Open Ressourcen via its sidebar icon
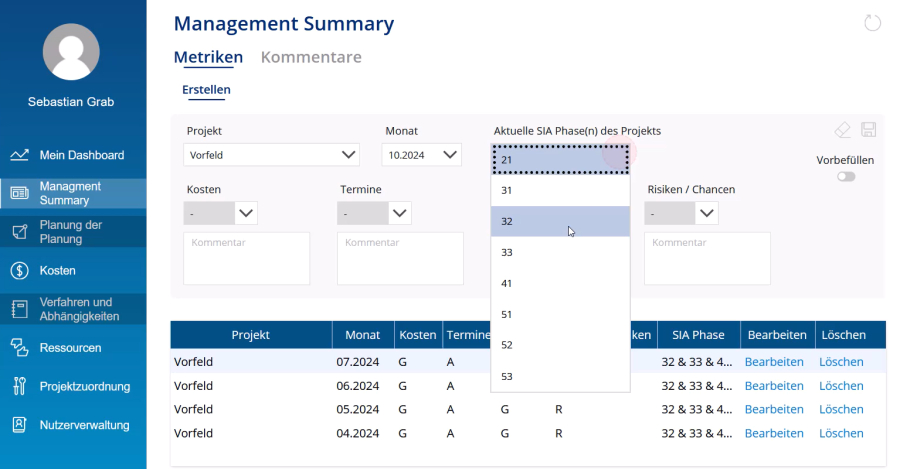900x469 pixels. (19, 348)
